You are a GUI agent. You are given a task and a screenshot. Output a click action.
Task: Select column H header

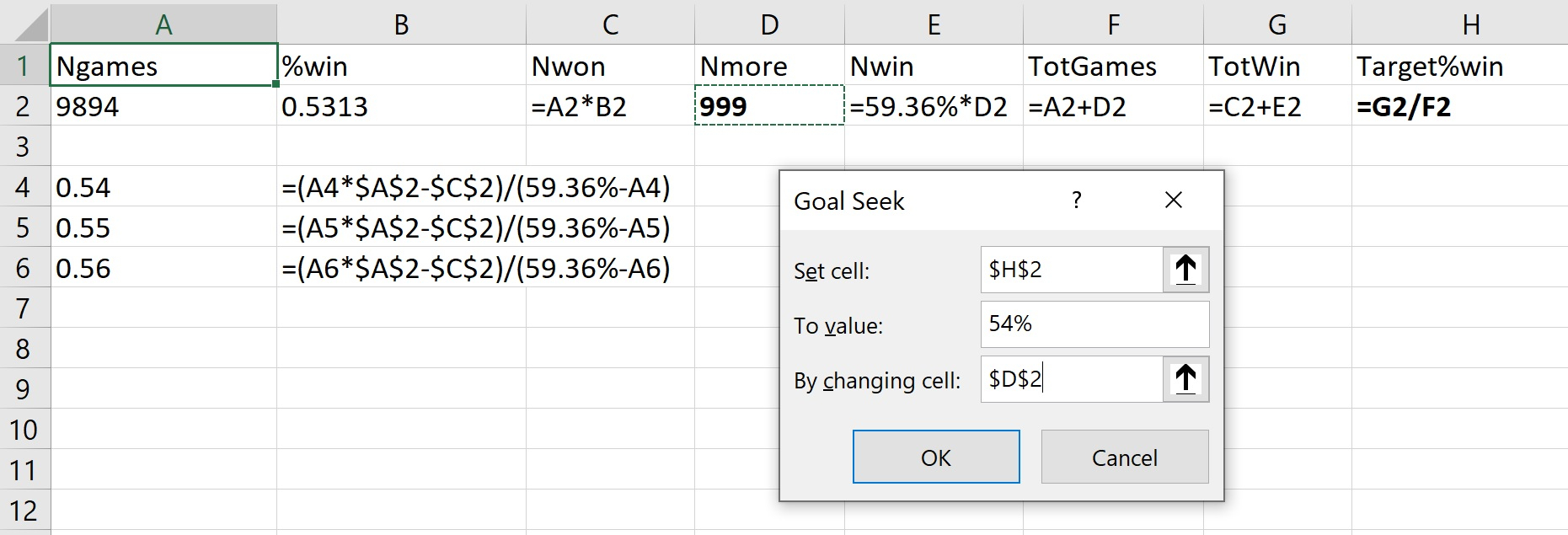pos(1470,24)
